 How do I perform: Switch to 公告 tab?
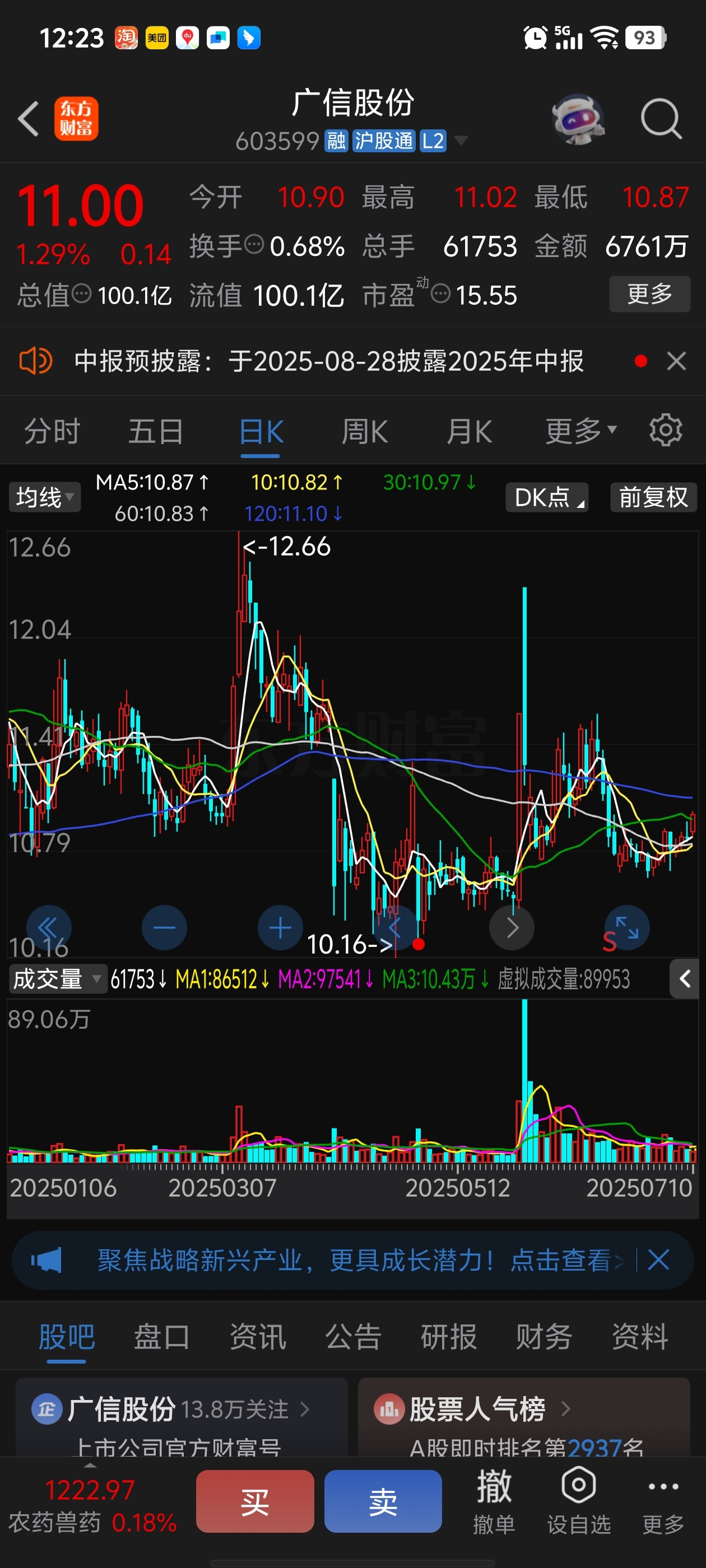tap(354, 1337)
